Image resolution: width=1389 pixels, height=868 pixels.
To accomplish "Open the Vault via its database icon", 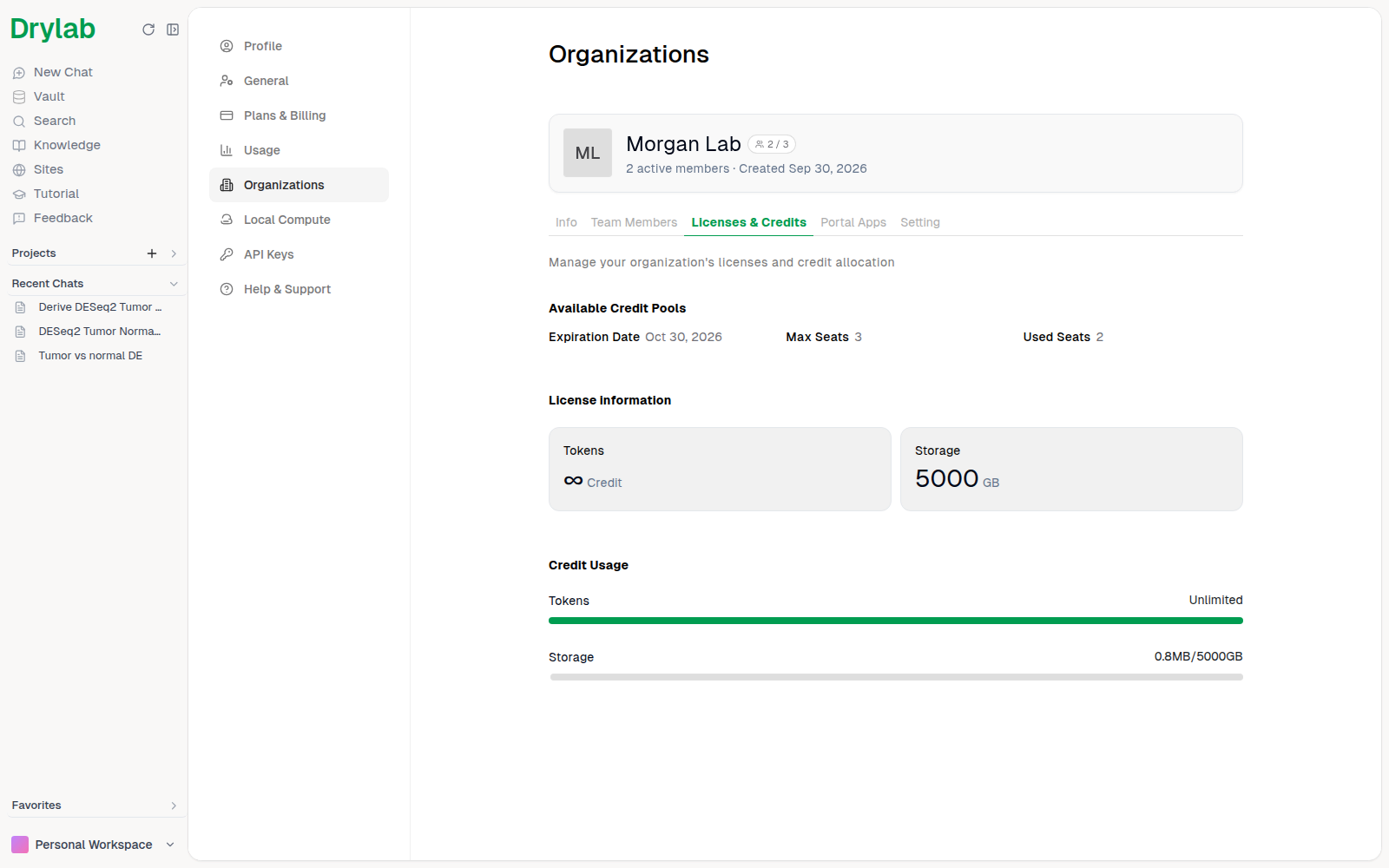I will 19,97.
